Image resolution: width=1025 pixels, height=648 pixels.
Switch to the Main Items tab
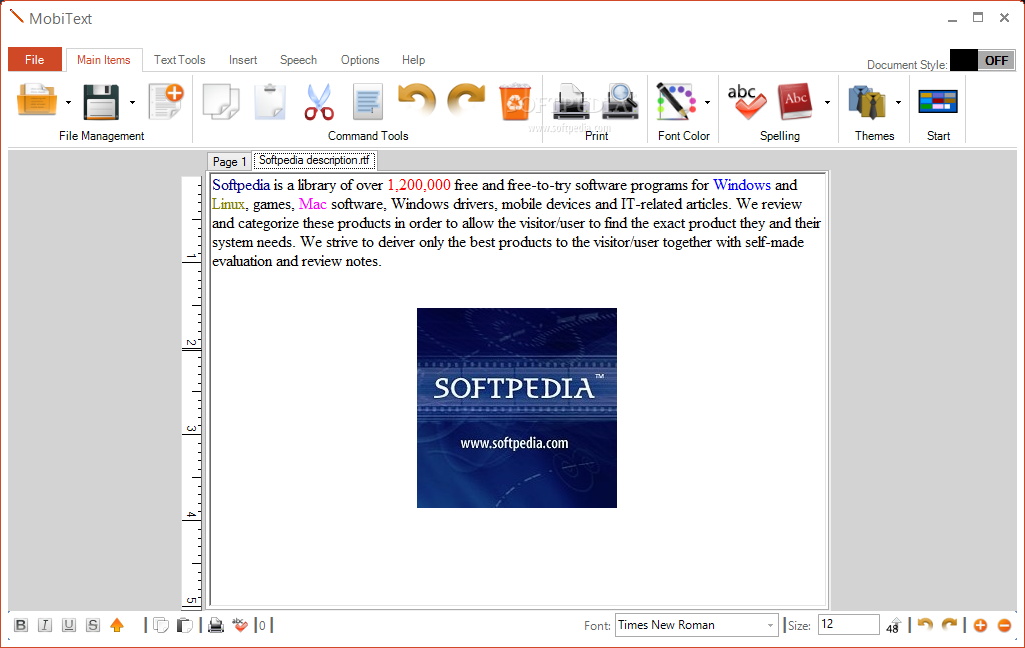click(104, 60)
